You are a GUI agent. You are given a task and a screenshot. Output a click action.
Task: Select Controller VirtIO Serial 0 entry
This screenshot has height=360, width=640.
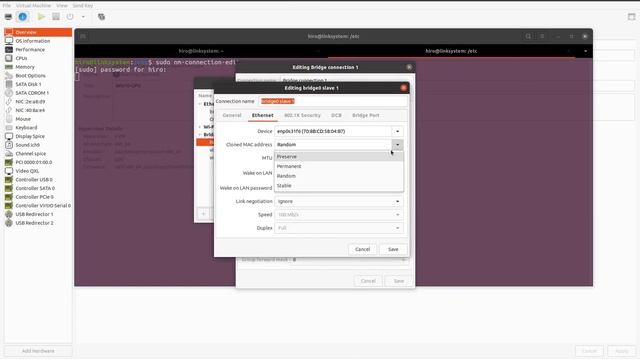point(38,206)
